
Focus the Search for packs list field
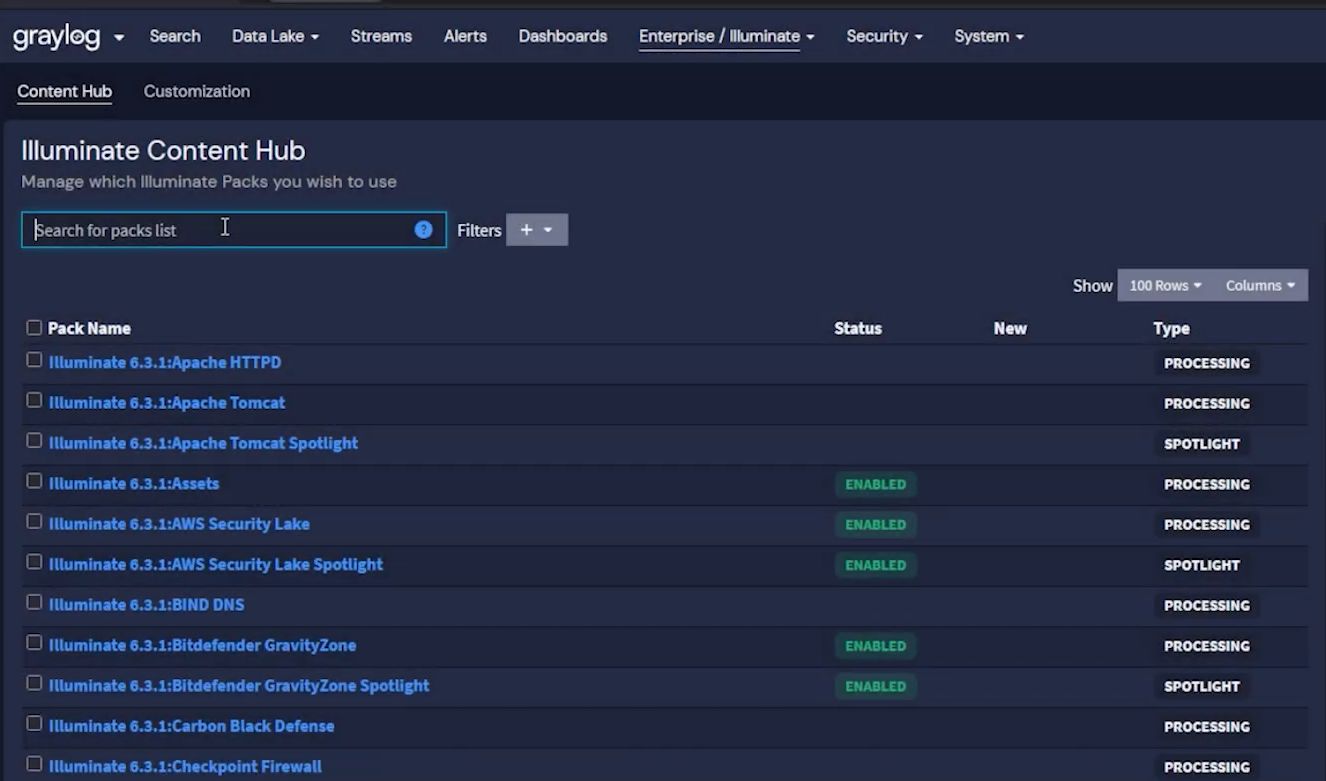click(234, 230)
